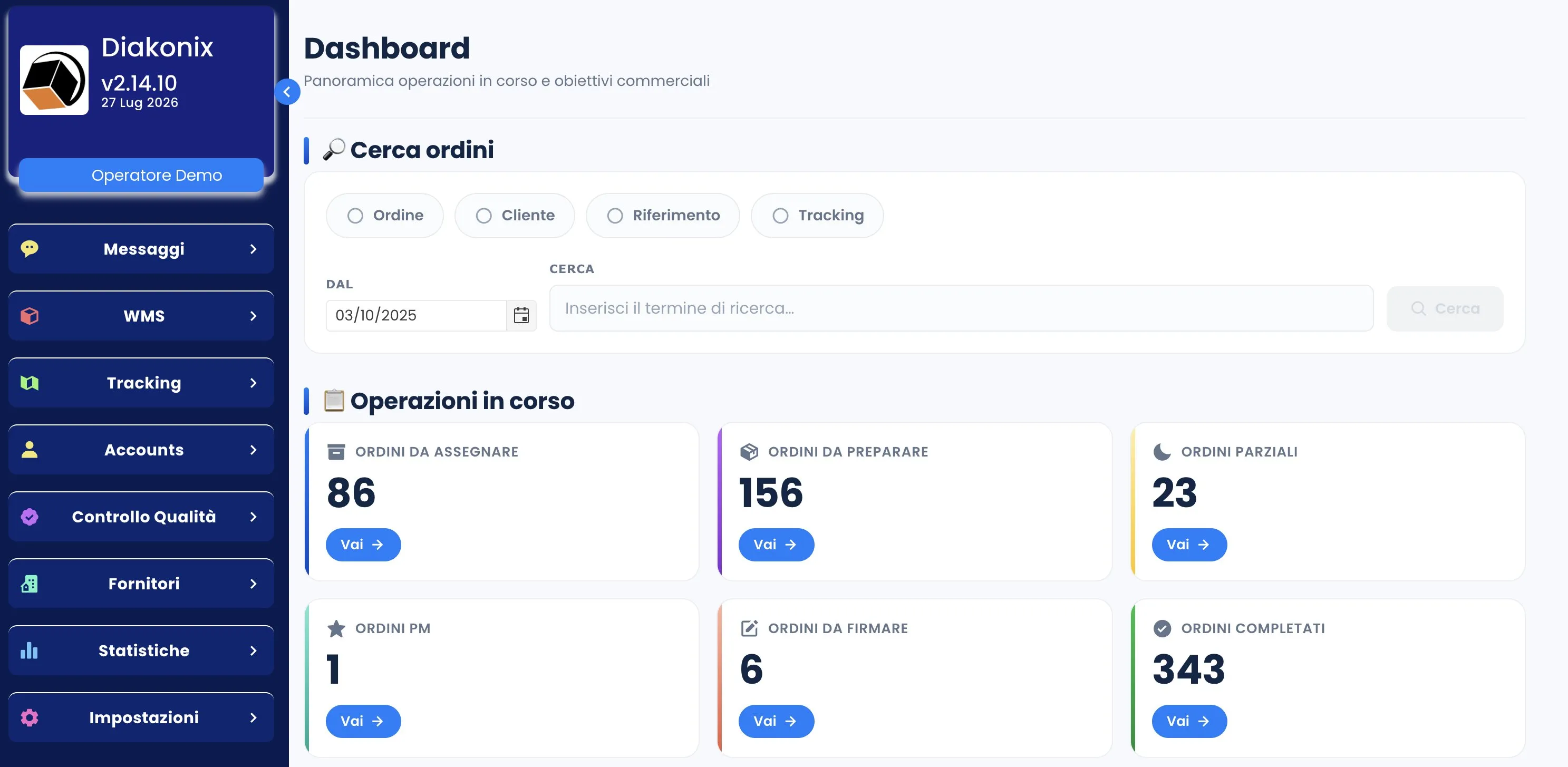Screen dimensions: 1568x767
Task: Go to Ordini completati via Vai
Action: click(x=1189, y=721)
